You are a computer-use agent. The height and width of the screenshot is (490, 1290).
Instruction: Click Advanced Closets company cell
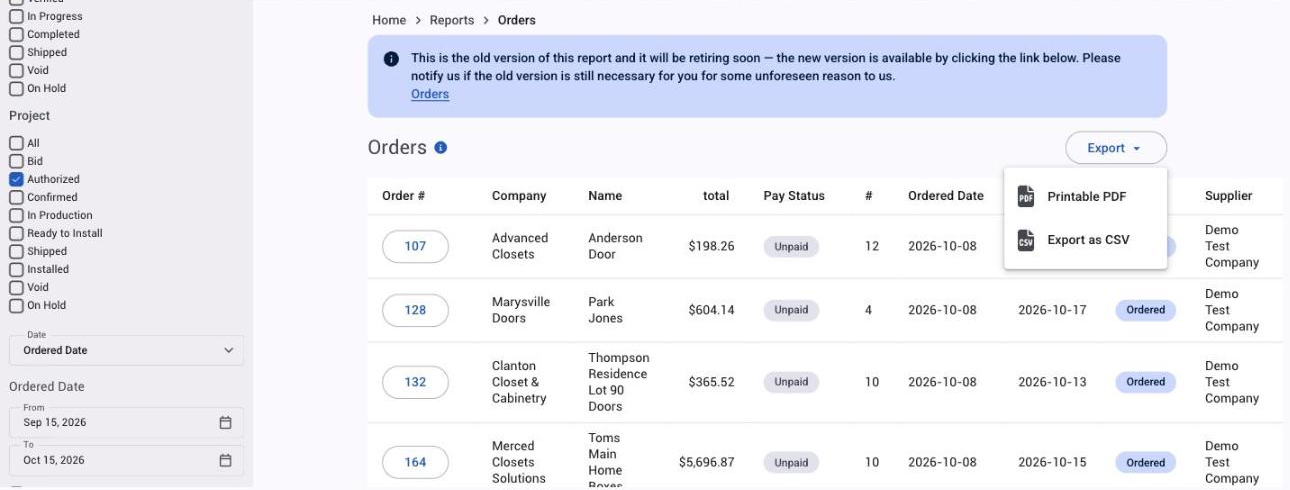point(520,246)
